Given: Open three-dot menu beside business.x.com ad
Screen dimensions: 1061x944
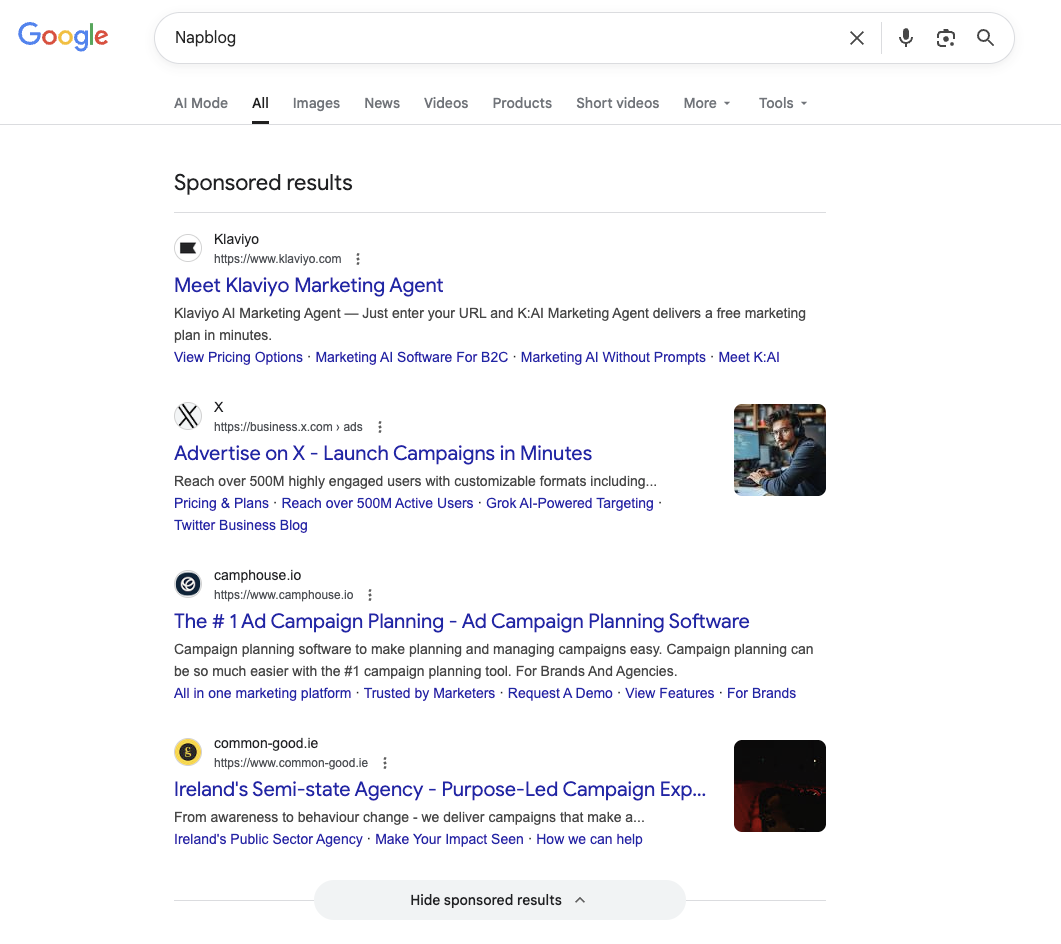Looking at the screenshot, I should (x=380, y=427).
